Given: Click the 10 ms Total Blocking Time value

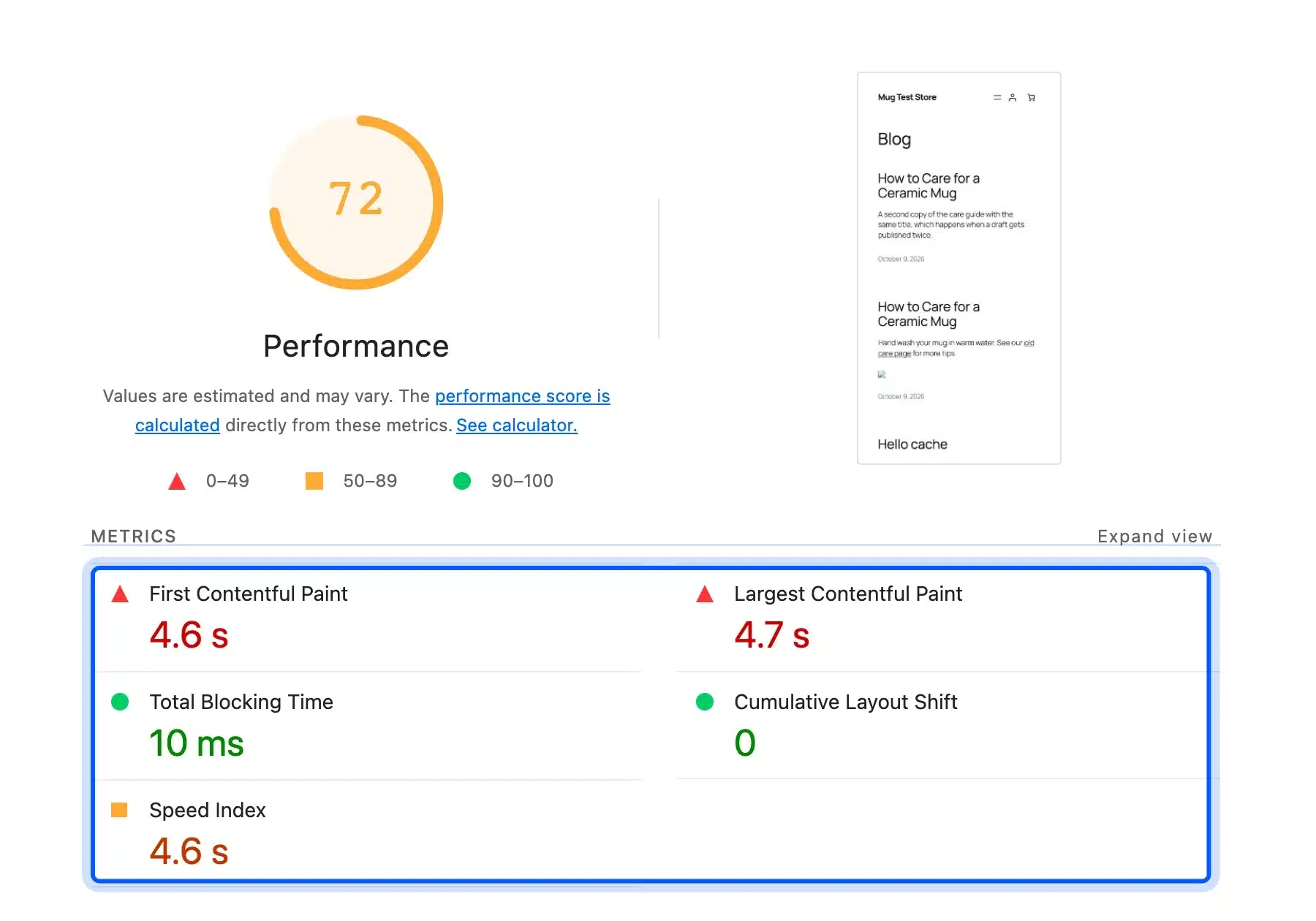Looking at the screenshot, I should 197,743.
